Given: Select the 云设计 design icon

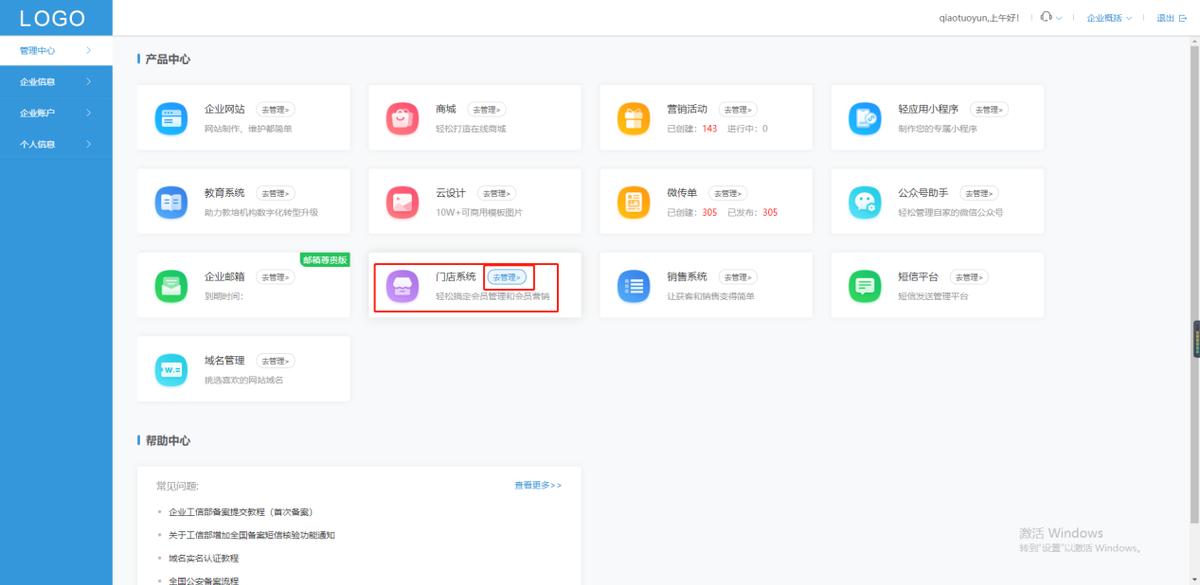Looking at the screenshot, I should pos(402,201).
